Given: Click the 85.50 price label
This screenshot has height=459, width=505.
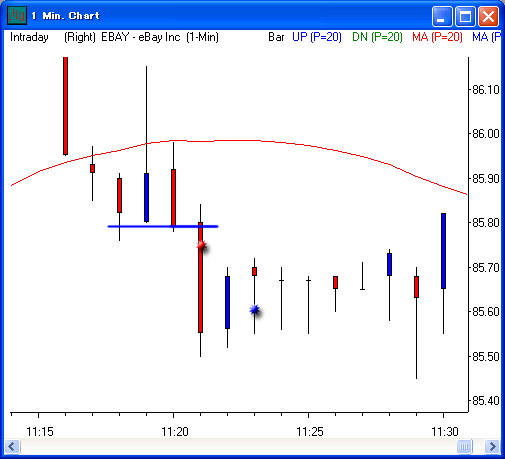Looking at the screenshot, I should click(x=486, y=356).
